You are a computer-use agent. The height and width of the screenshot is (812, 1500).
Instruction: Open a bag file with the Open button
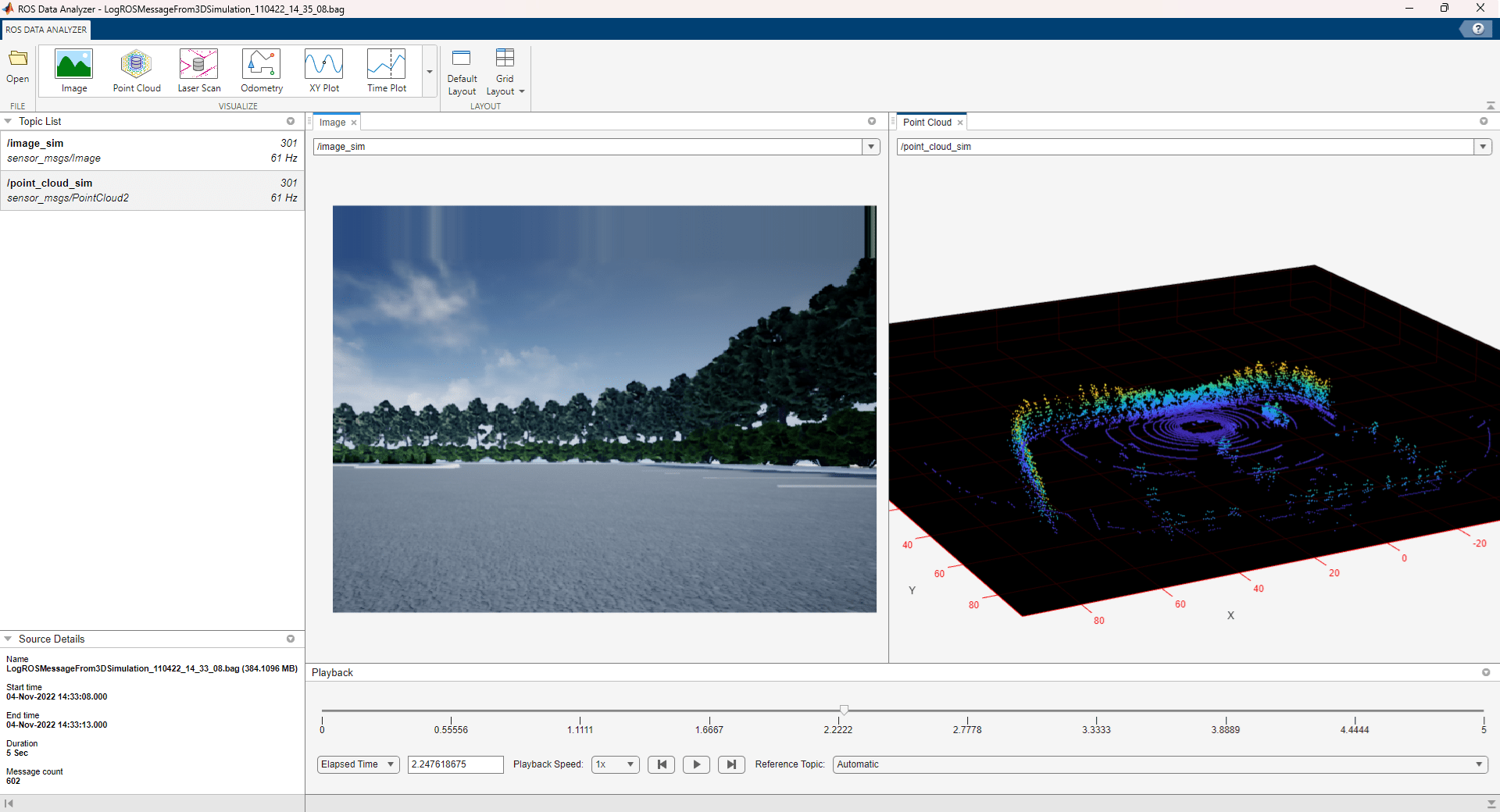[x=17, y=67]
